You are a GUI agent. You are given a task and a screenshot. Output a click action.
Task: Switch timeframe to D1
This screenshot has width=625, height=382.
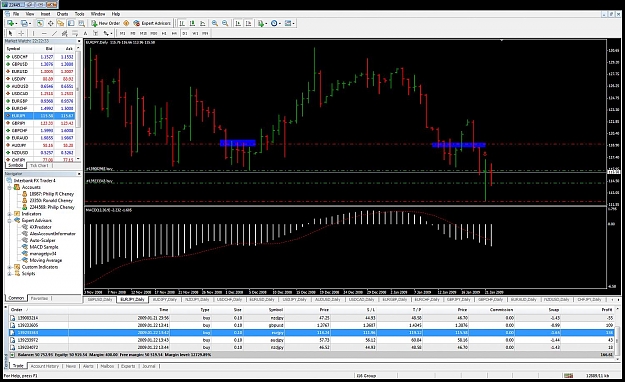185,33
